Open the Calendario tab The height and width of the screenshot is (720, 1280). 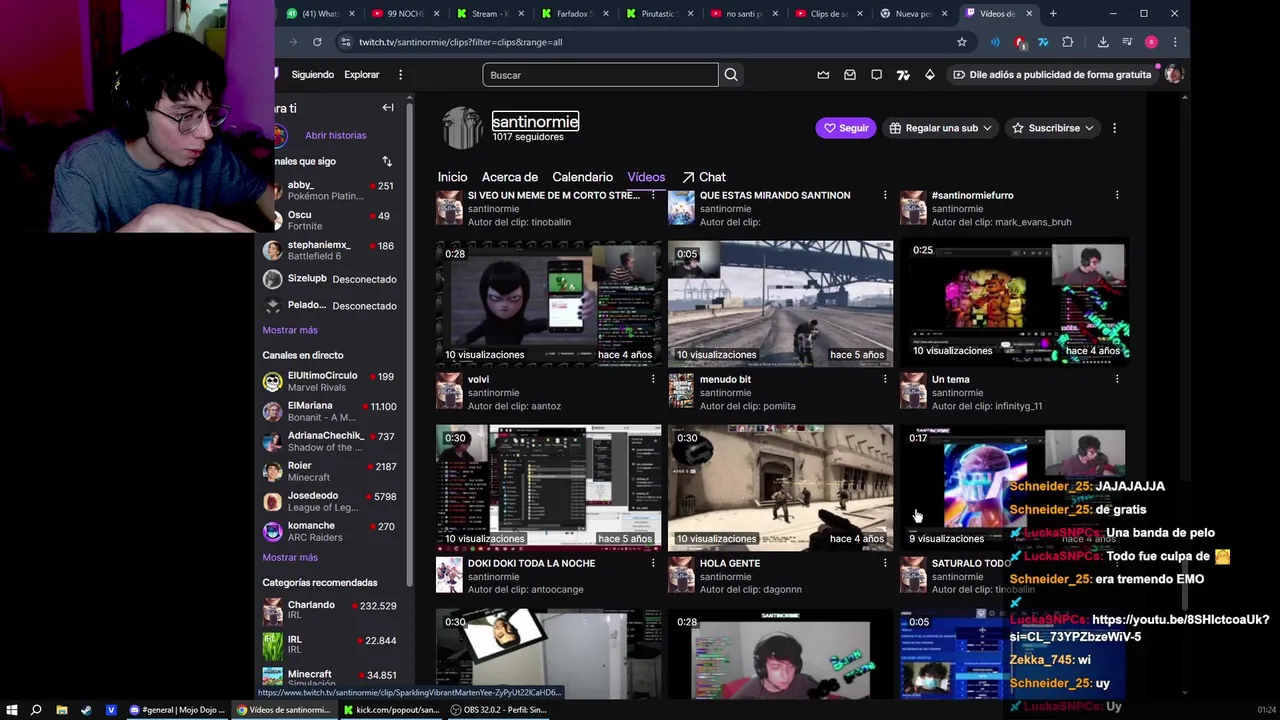[582, 177]
